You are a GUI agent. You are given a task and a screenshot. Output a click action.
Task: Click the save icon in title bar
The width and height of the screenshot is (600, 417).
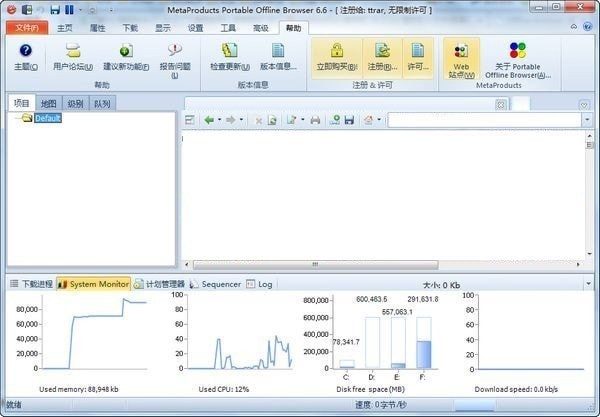tap(55, 10)
